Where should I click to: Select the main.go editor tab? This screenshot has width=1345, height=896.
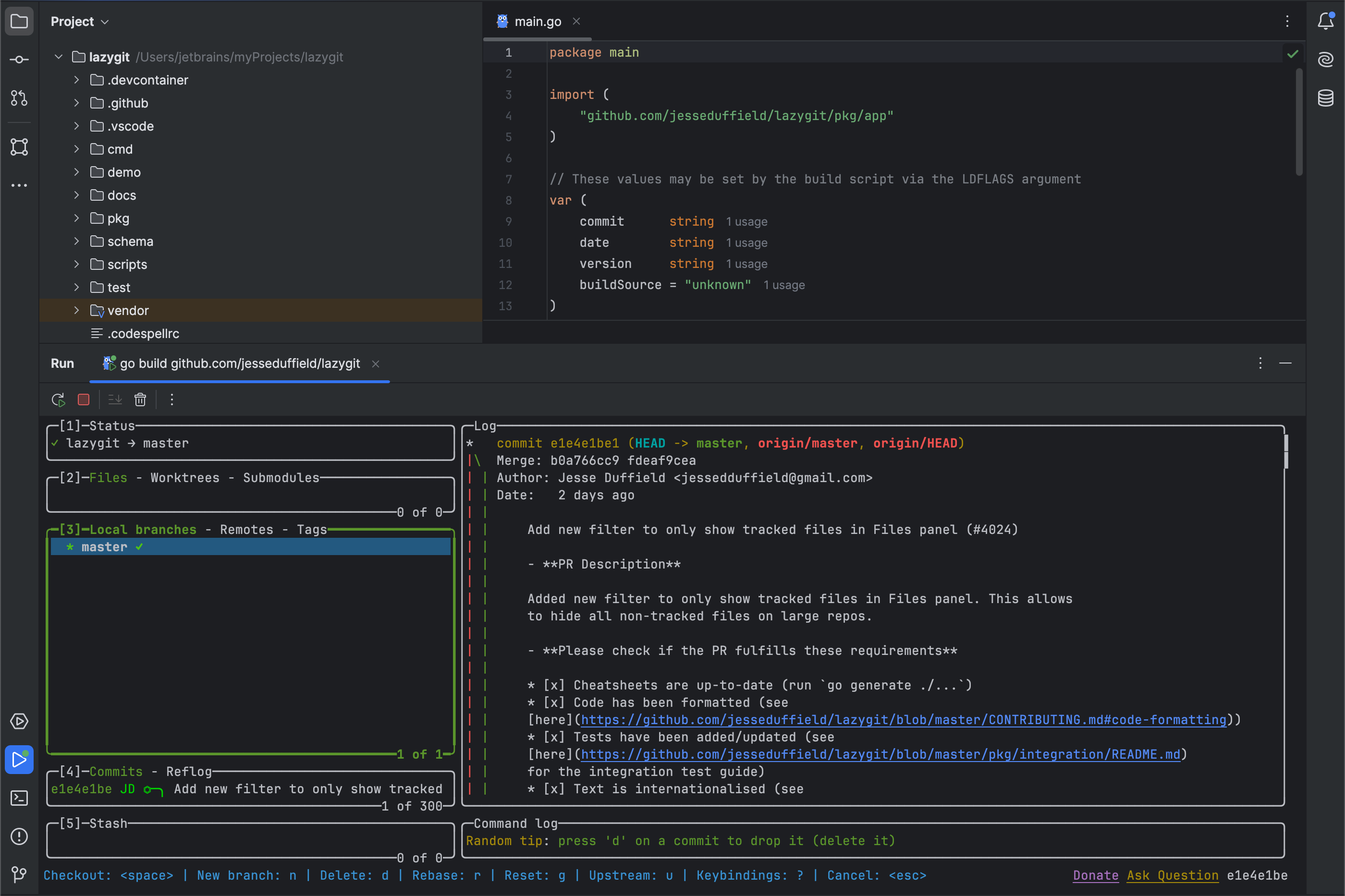537,22
